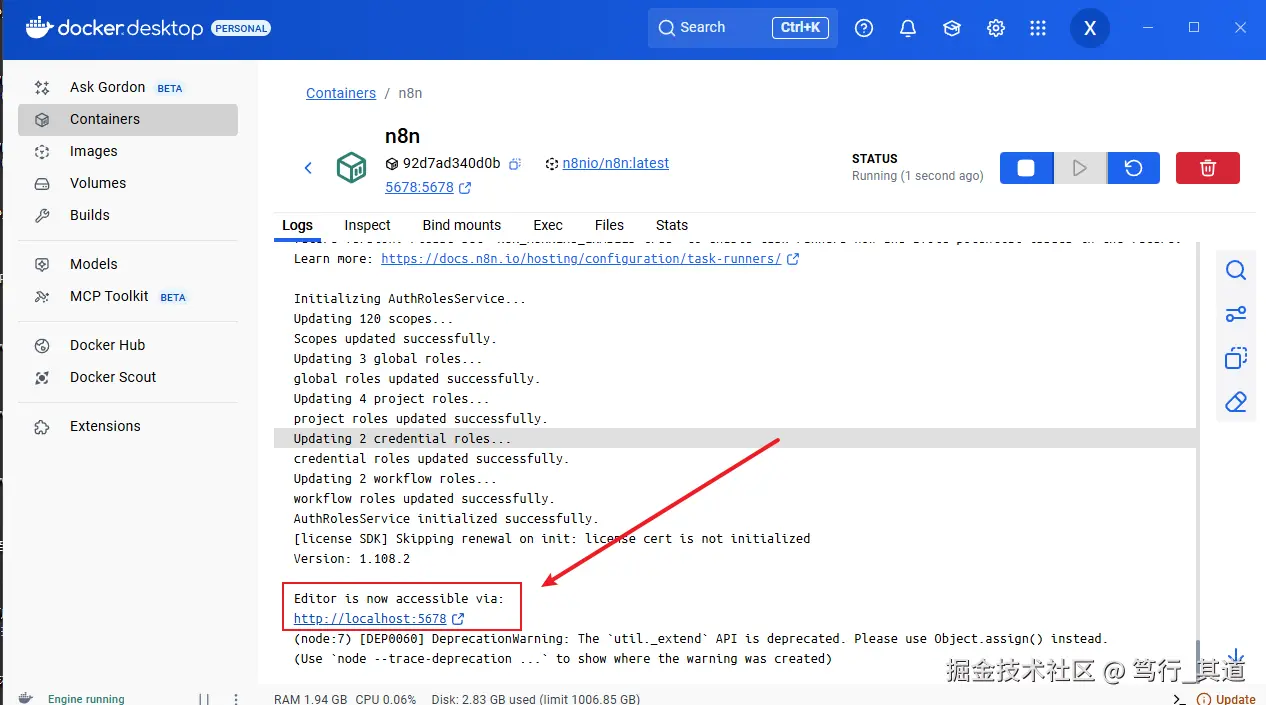
Task: Open the docs.n8n.io task-runners link
Action: click(x=581, y=259)
